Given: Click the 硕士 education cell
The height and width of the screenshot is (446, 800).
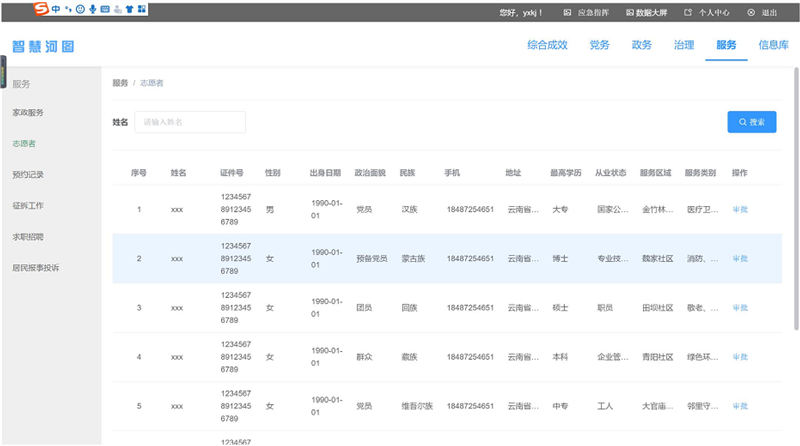Looking at the screenshot, I should pyautogui.click(x=560, y=308).
